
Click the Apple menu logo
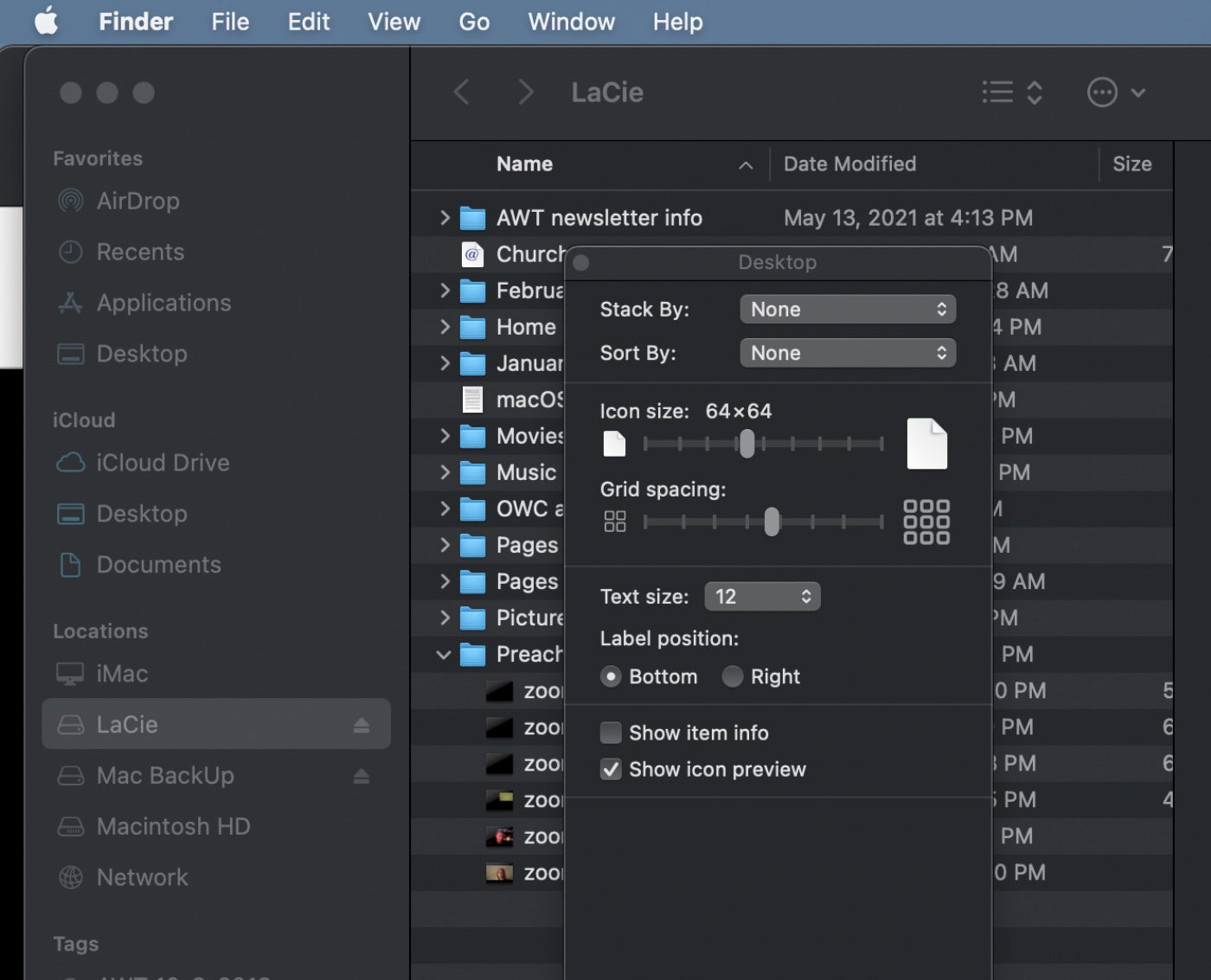point(47,22)
